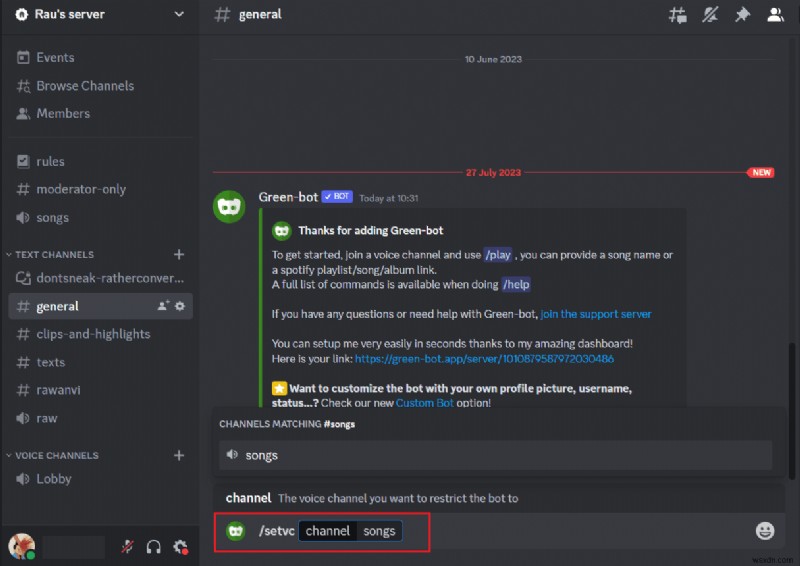Focus the songs value in command box
The height and width of the screenshot is (566, 800).
pos(379,531)
